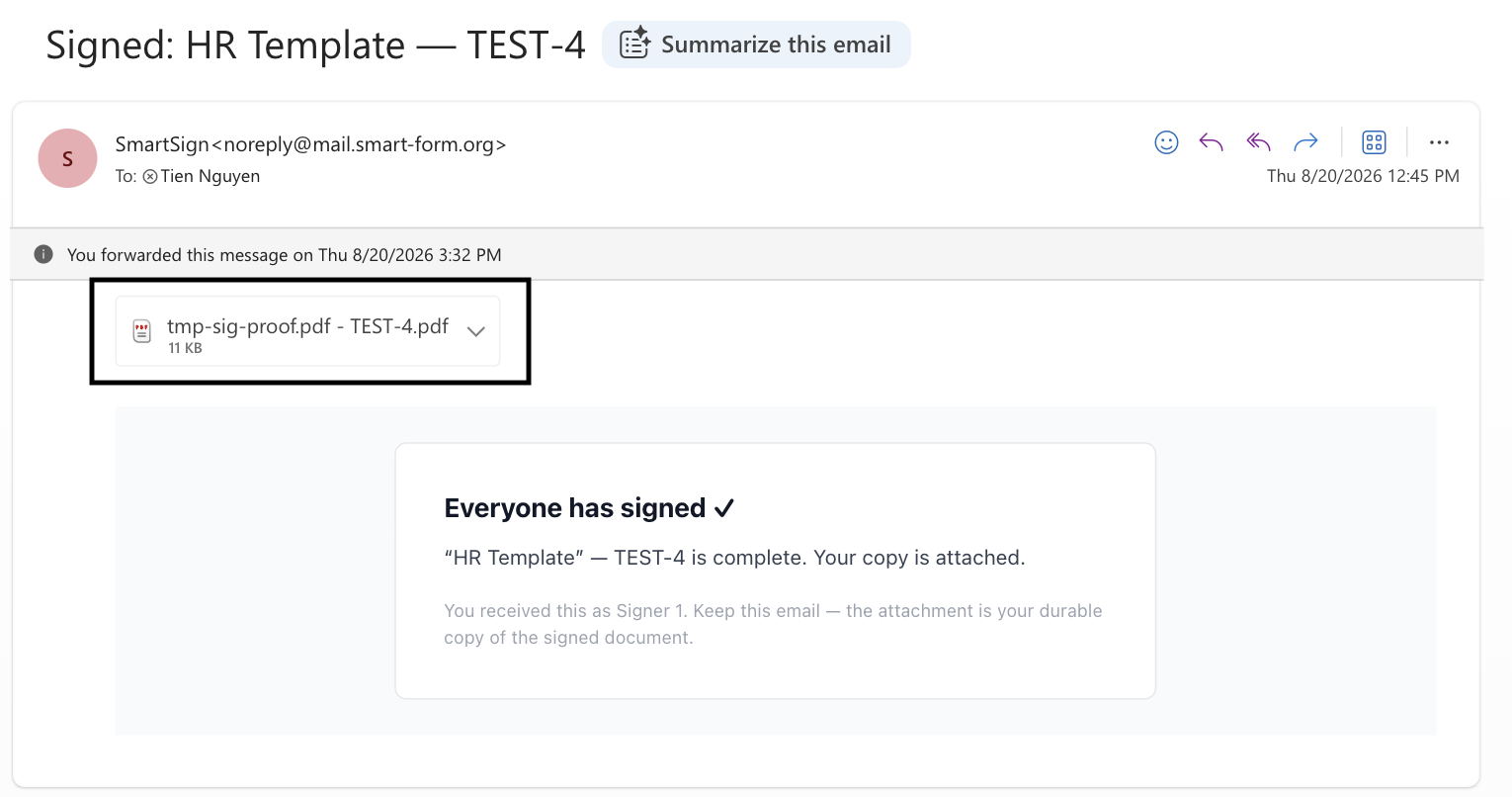Open the More actions ellipsis menu
This screenshot has width=1512, height=797.
(x=1439, y=142)
